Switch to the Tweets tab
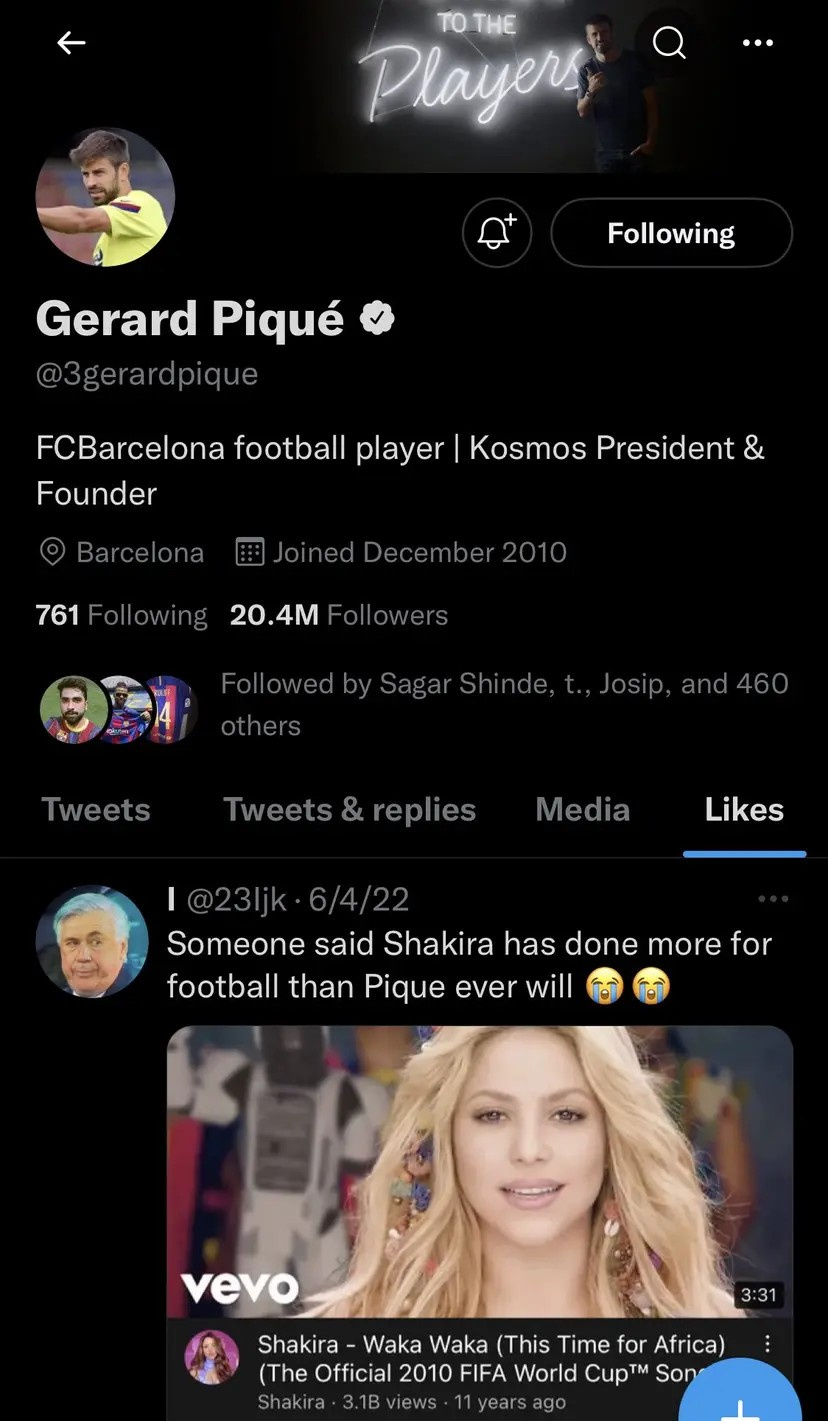Viewport: 828px width, 1421px height. pos(96,809)
